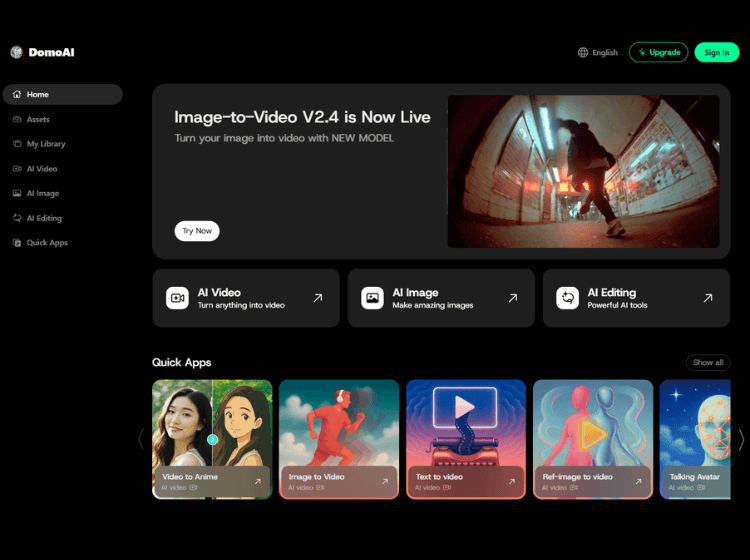Click the DomoAI logo icon
The image size is (750, 560).
pyautogui.click(x=16, y=52)
